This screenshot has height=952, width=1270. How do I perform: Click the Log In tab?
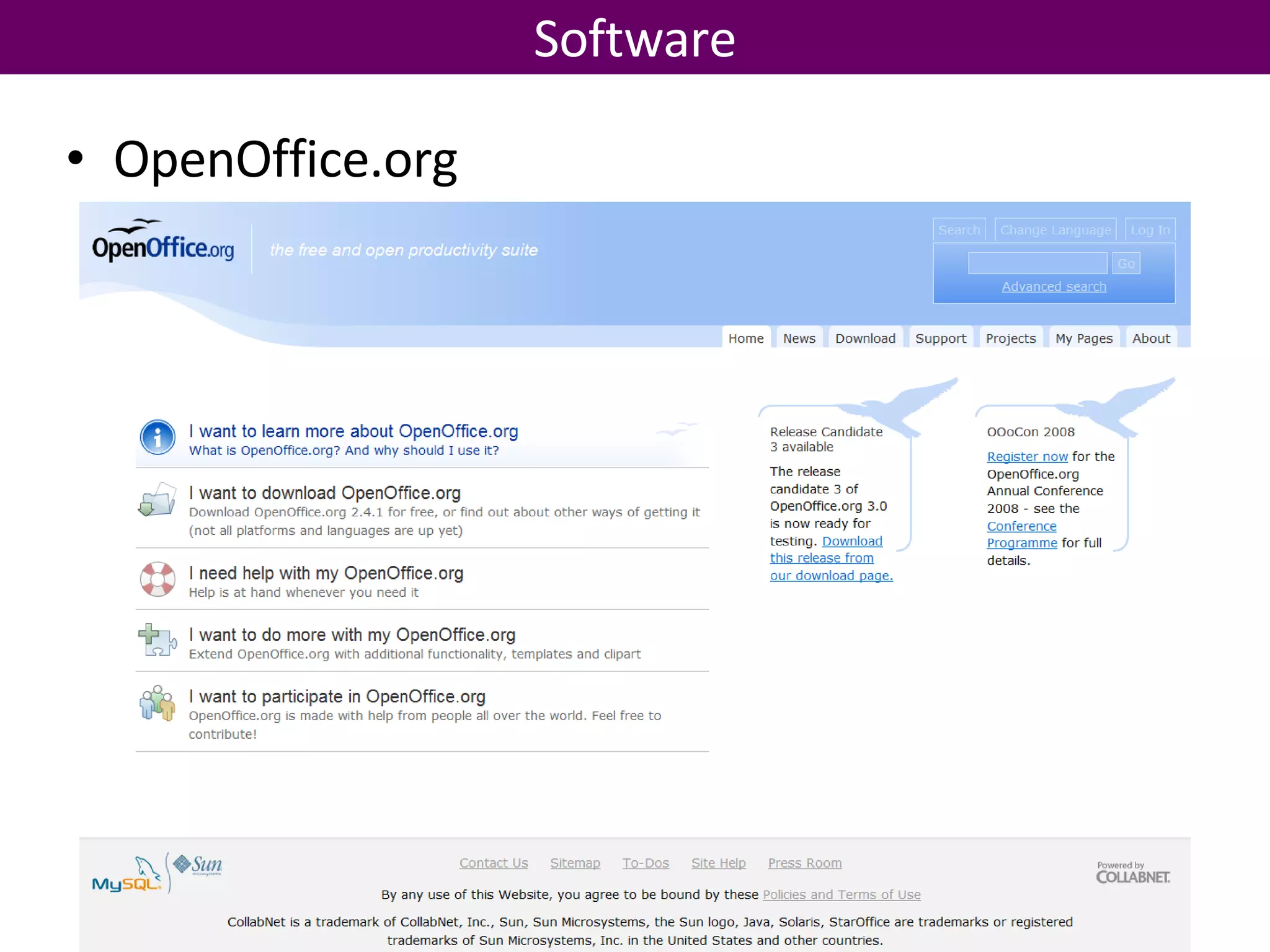[1150, 230]
